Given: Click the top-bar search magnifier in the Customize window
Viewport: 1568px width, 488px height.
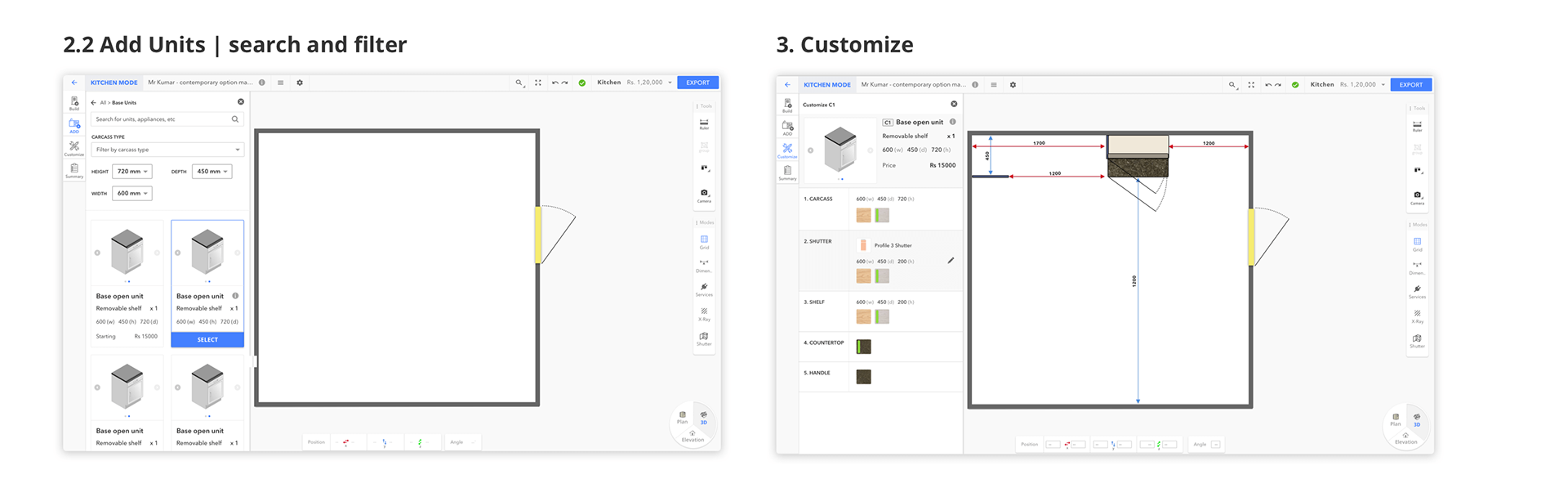Looking at the screenshot, I should click(x=1232, y=85).
